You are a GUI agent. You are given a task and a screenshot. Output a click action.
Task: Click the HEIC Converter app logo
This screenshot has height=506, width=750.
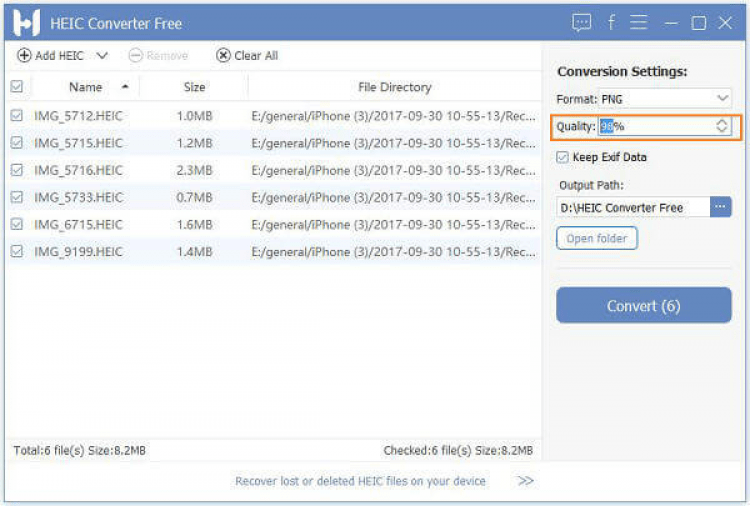(27, 23)
